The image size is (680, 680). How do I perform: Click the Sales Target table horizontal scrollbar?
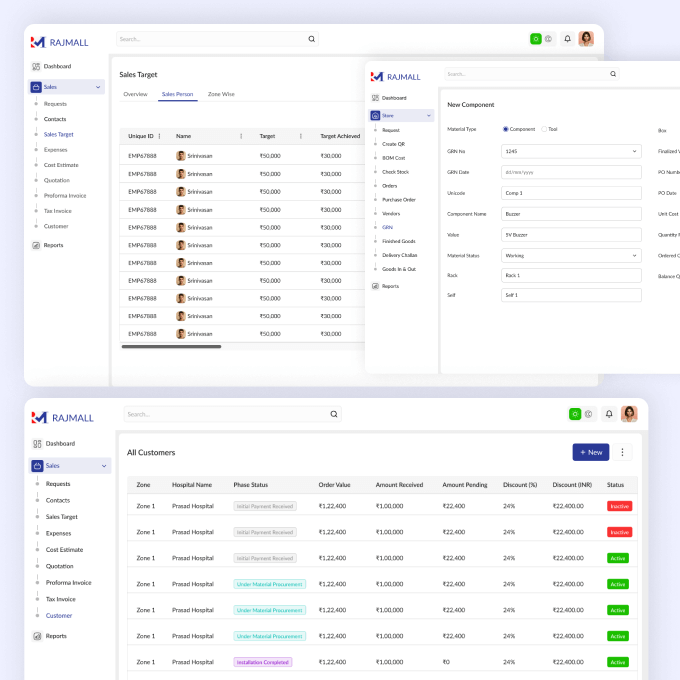click(x=185, y=346)
